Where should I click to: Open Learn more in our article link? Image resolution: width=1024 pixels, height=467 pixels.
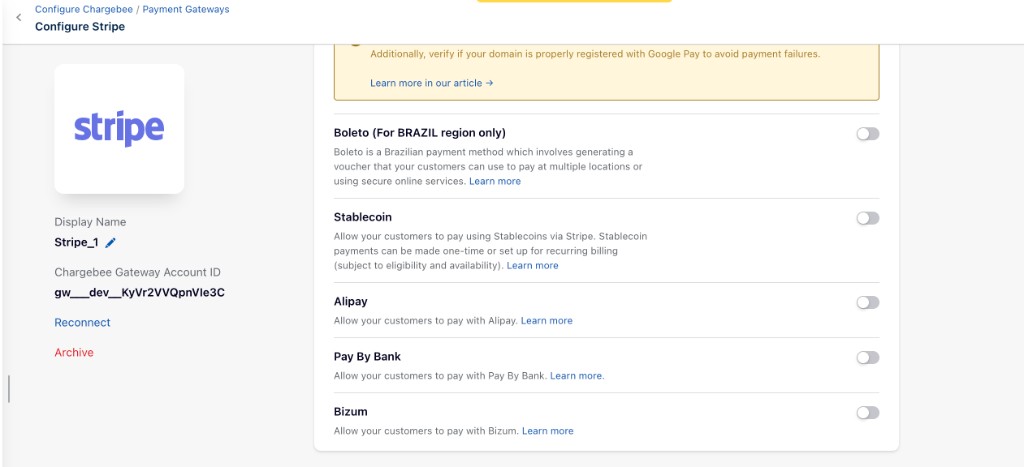(x=432, y=83)
